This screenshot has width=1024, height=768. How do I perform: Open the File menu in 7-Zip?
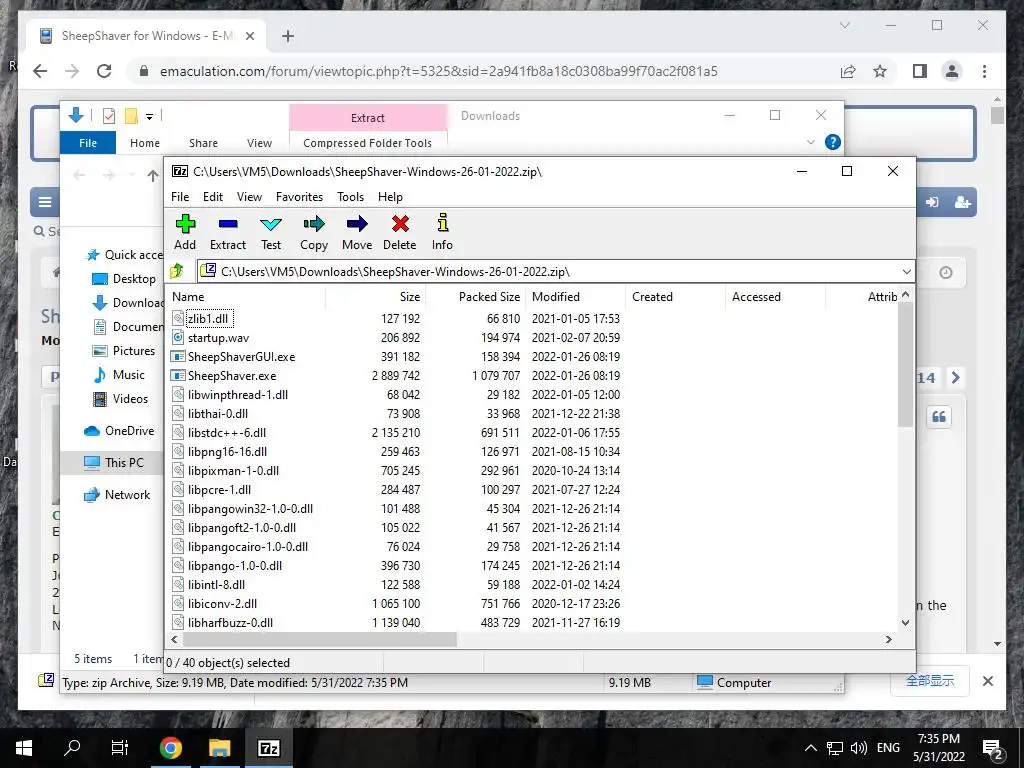point(180,197)
